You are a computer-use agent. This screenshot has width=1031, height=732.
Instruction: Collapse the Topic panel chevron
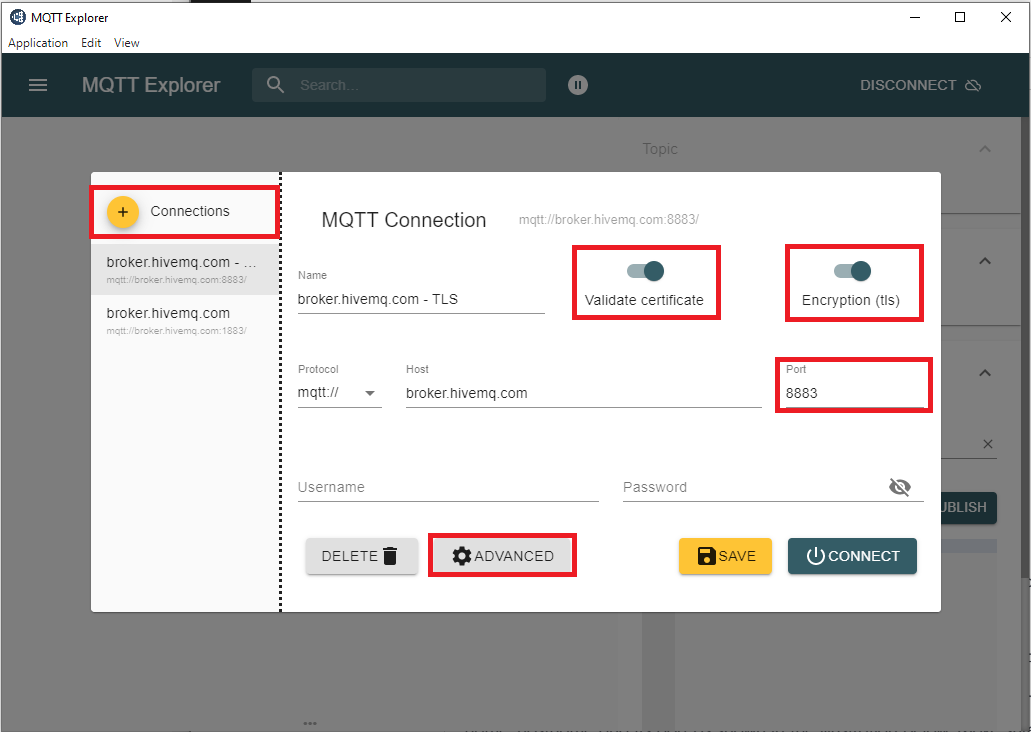click(984, 149)
